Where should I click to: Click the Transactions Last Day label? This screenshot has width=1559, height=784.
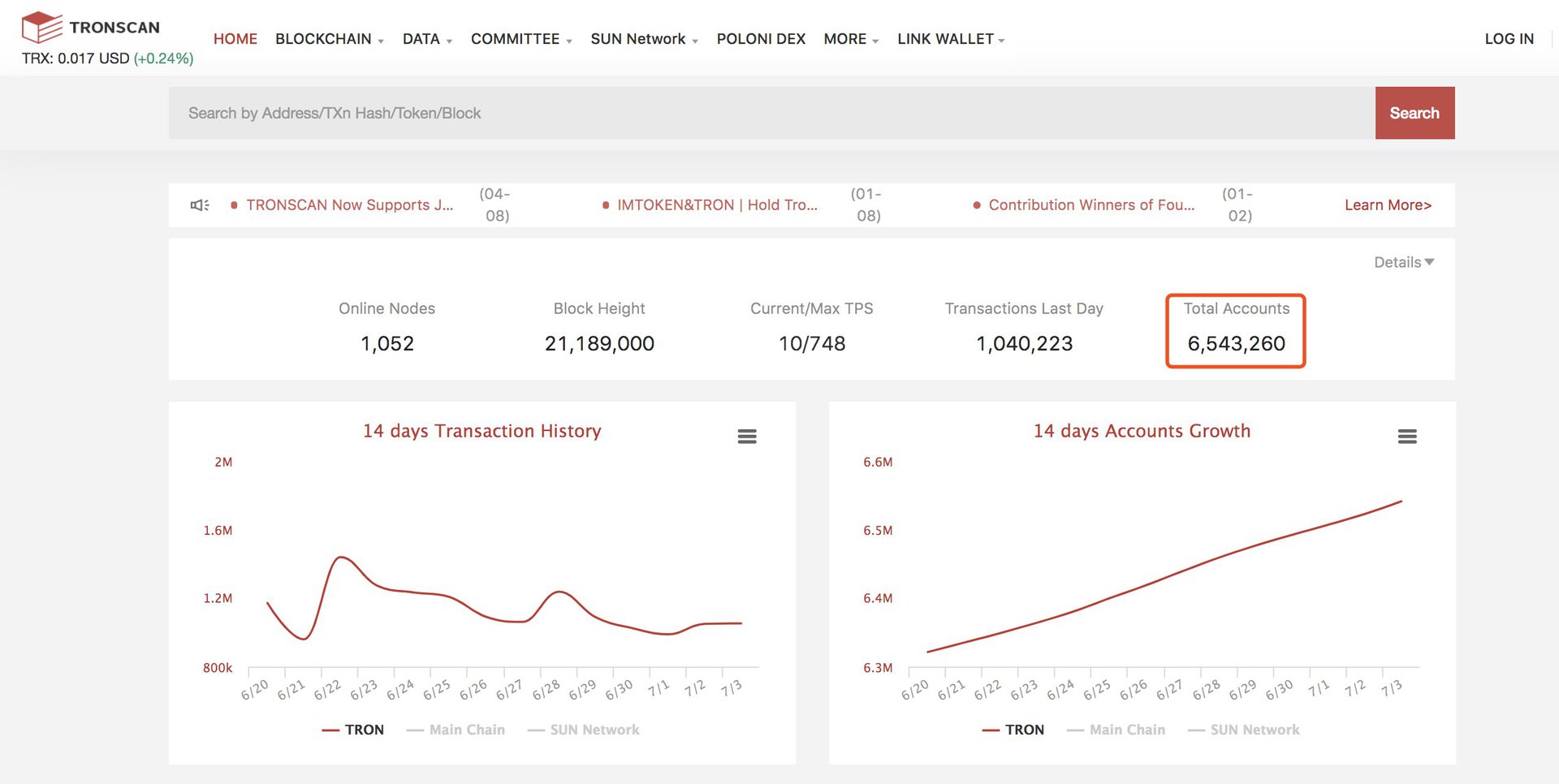point(1024,308)
